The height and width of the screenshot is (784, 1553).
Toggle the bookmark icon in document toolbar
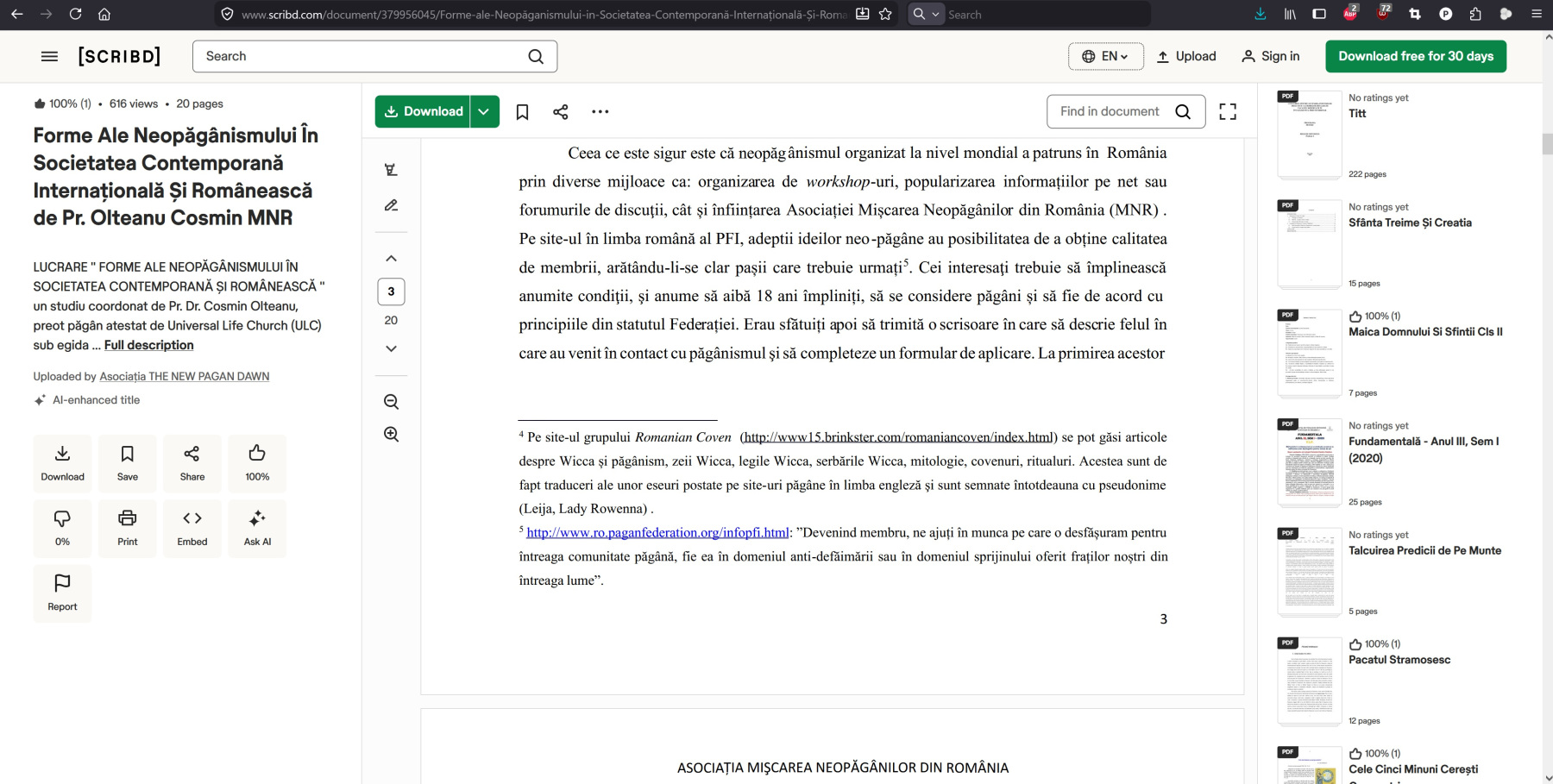click(x=522, y=111)
